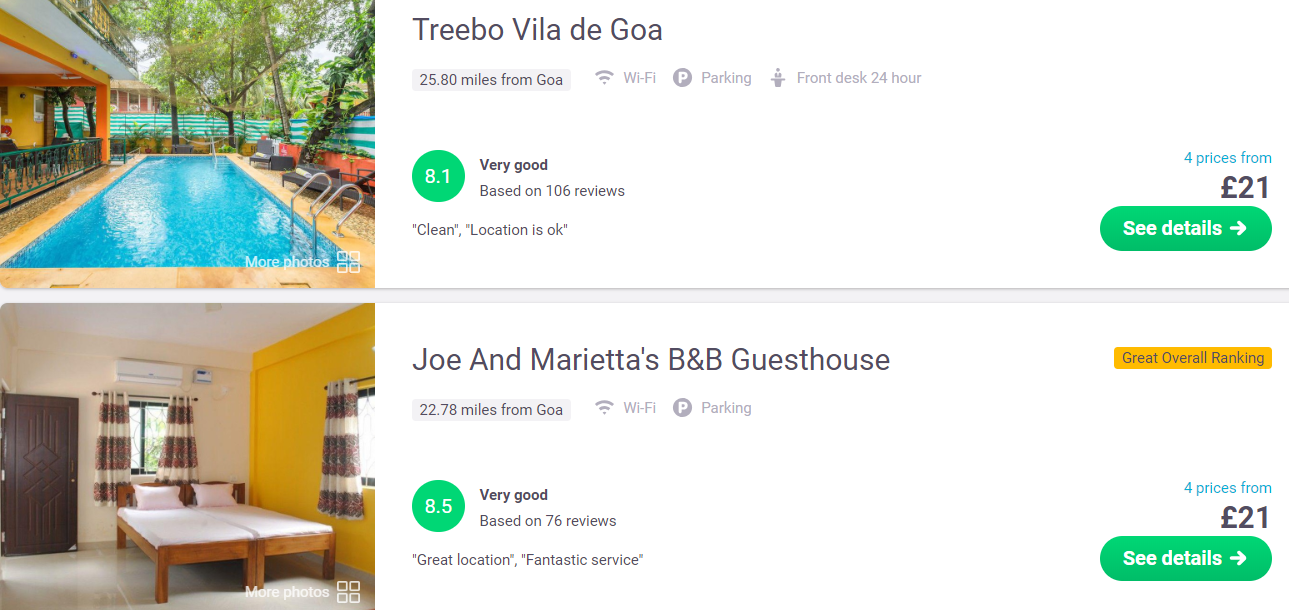
Task: Click Front desk 24 hour icon
Action: 778,78
